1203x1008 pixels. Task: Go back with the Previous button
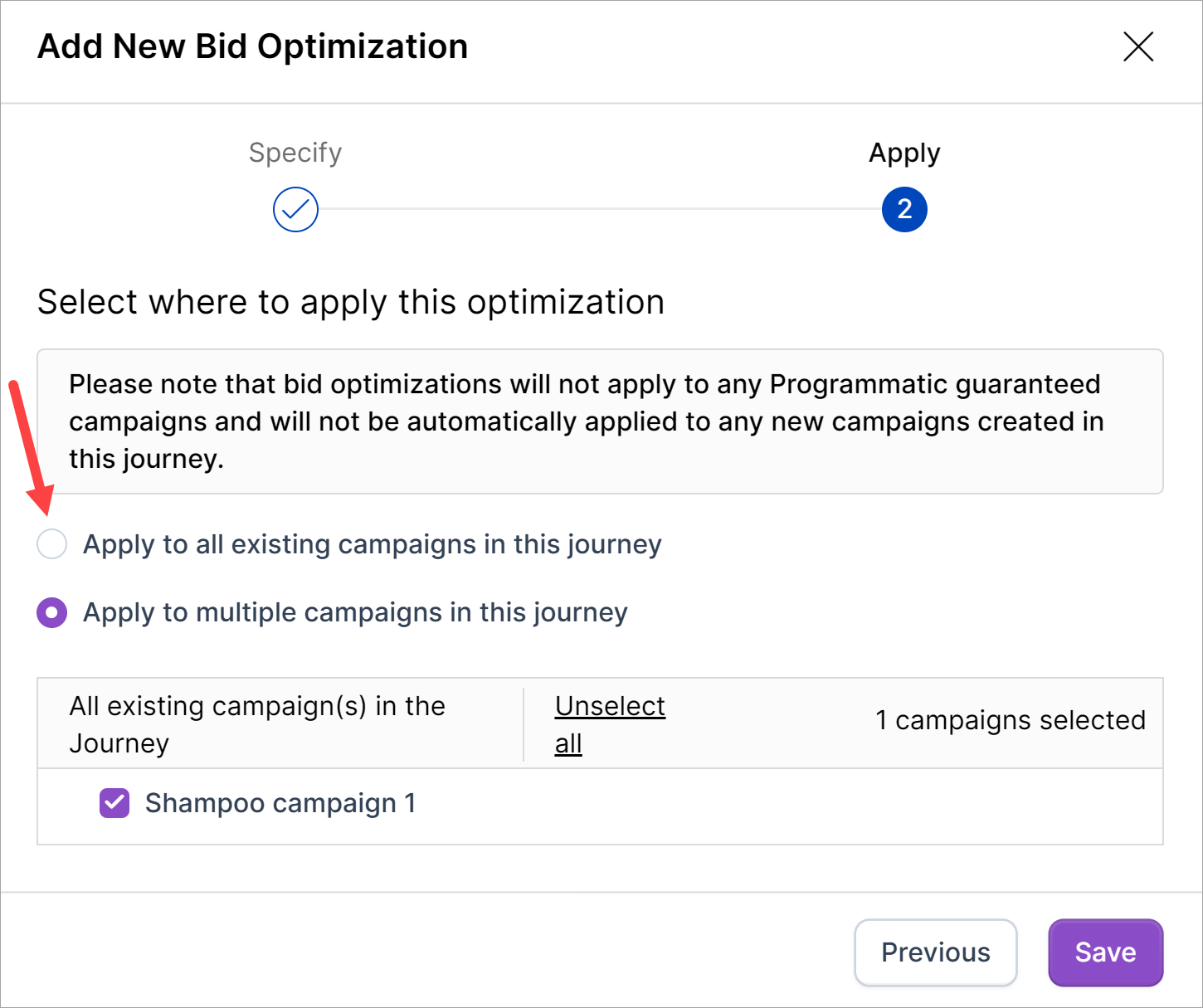[x=935, y=952]
